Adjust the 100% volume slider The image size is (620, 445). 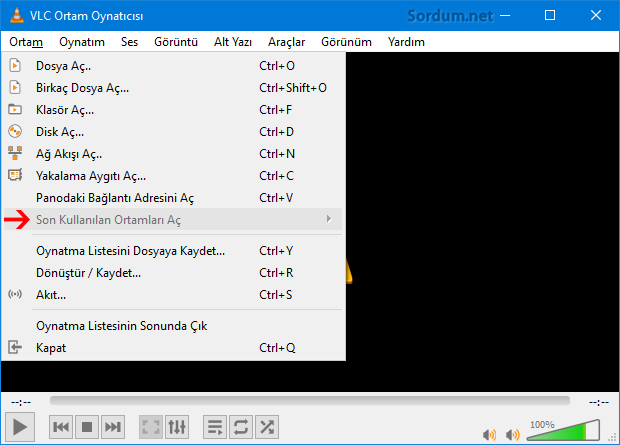pos(563,430)
